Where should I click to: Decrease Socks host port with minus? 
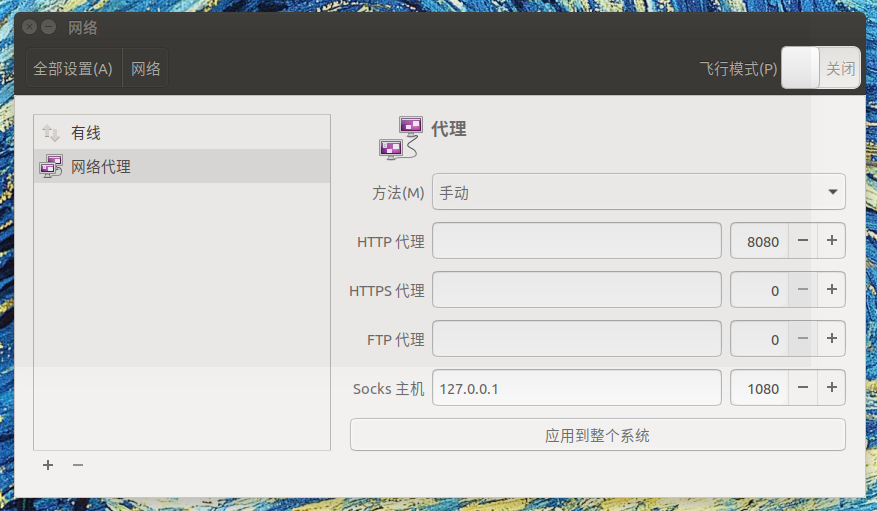coord(803,388)
